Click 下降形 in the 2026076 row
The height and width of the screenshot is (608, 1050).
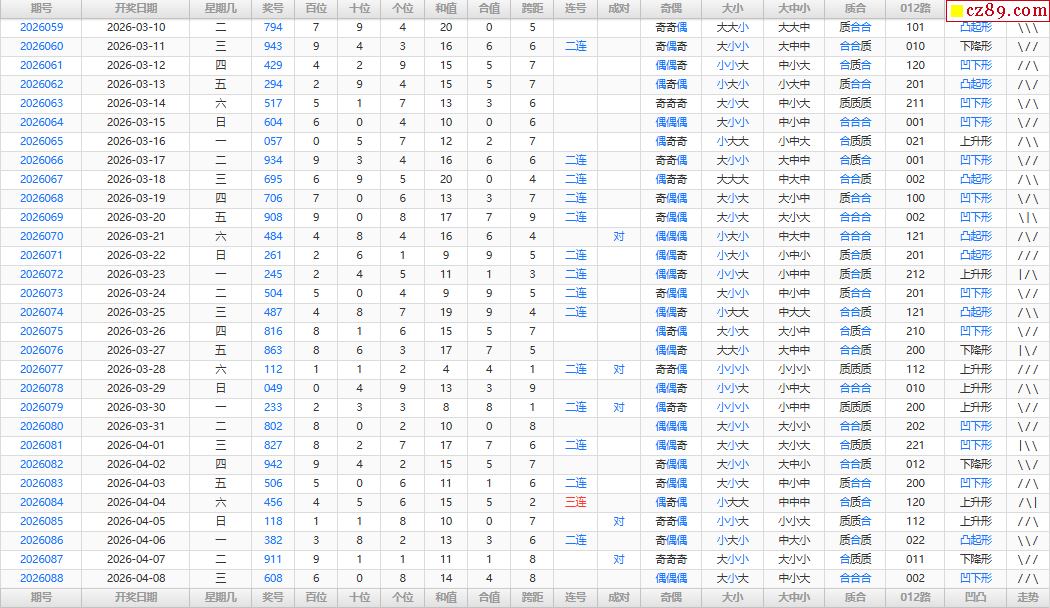(975, 350)
